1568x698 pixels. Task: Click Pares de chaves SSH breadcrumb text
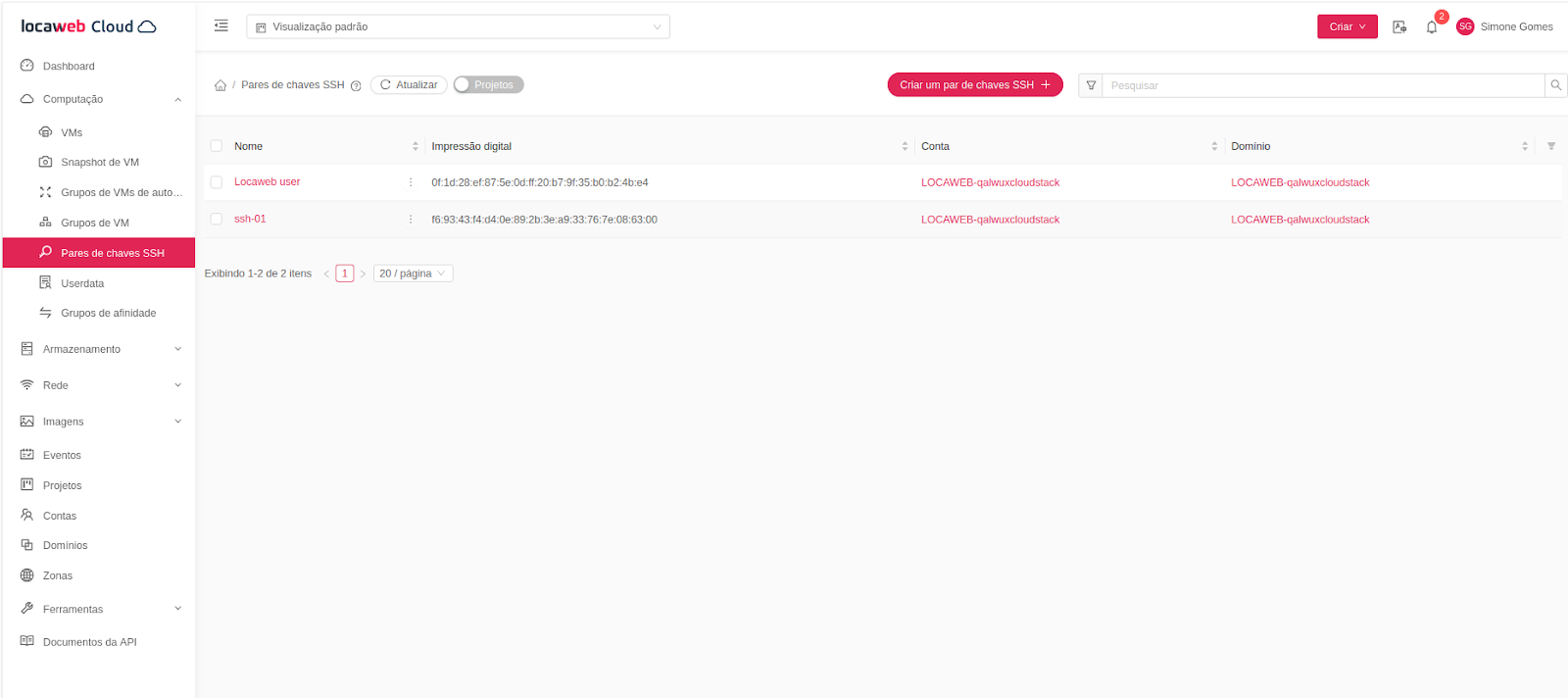pos(293,85)
